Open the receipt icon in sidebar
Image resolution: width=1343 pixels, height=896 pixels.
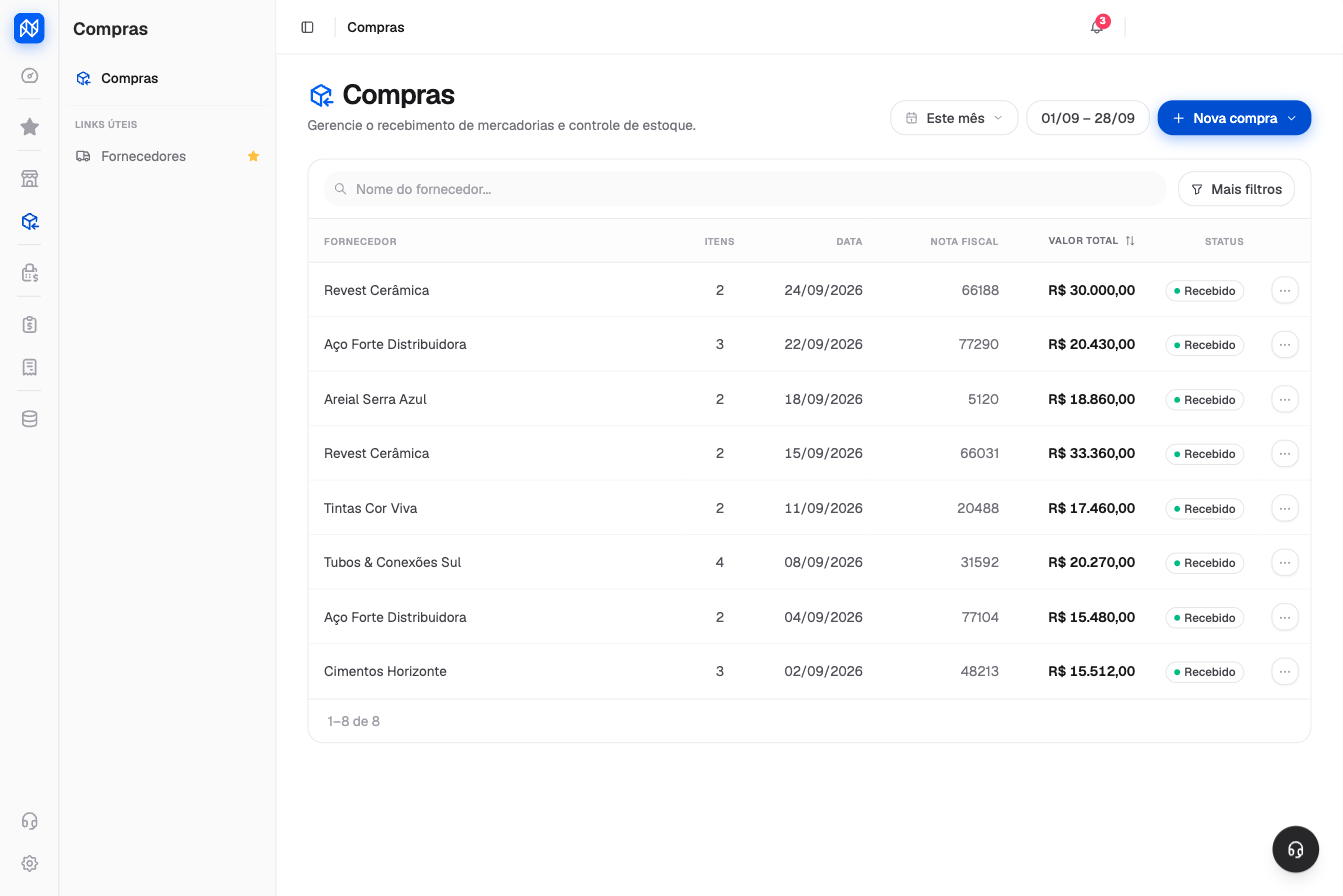point(29,367)
